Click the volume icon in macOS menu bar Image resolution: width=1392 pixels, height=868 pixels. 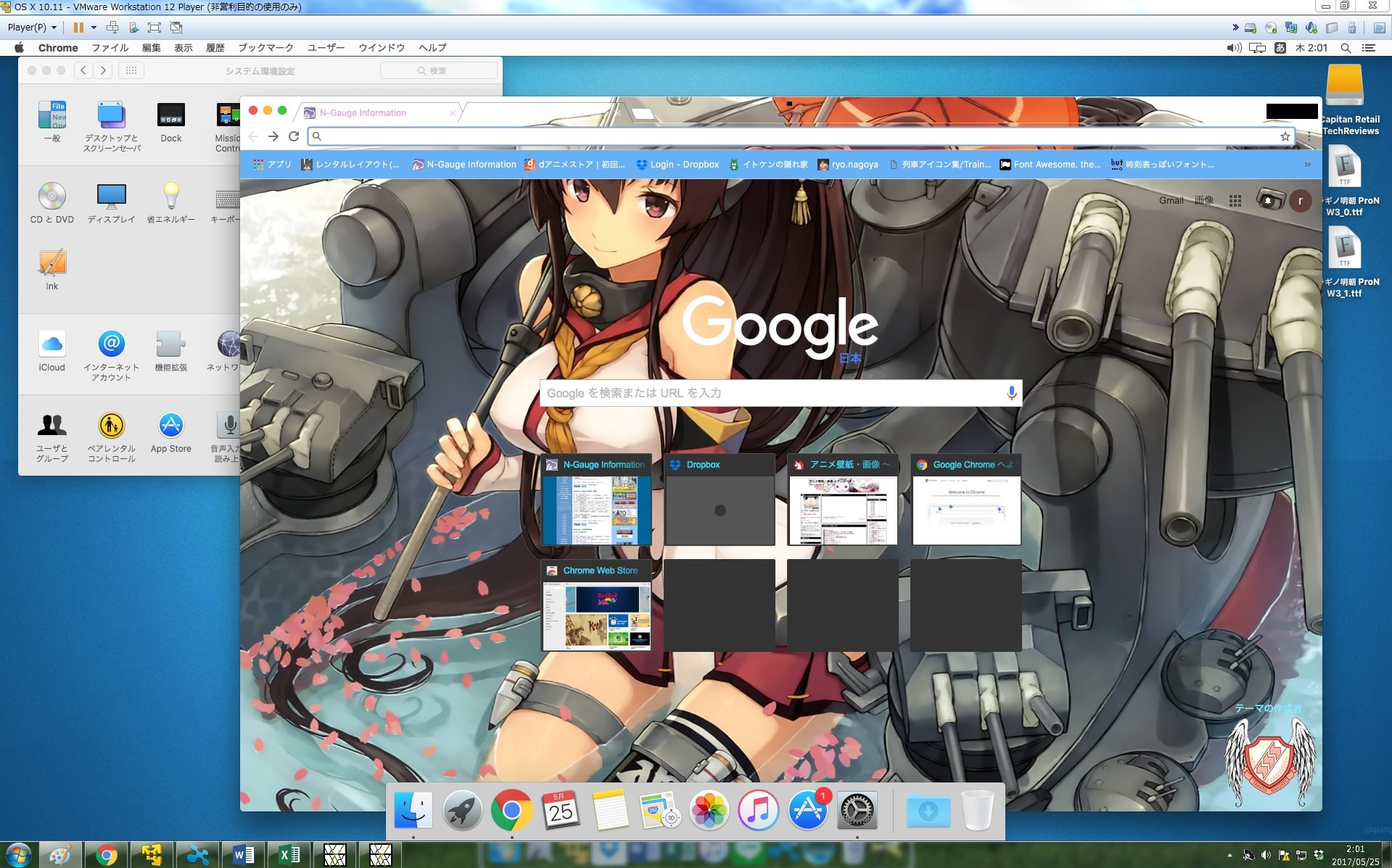coord(1234,48)
